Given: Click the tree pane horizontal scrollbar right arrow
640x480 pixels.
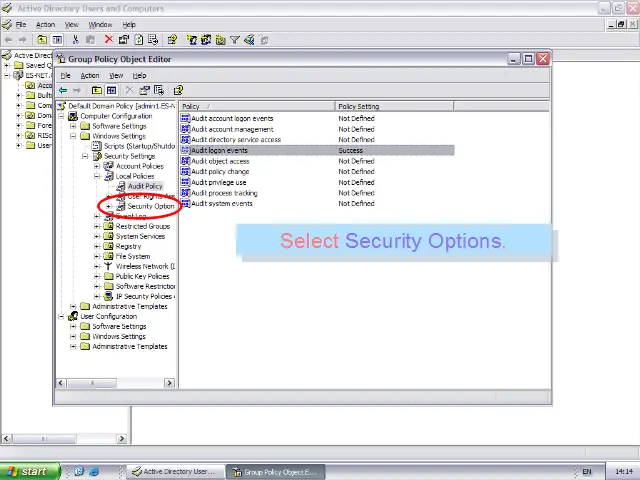Looking at the screenshot, I should coord(169,382).
